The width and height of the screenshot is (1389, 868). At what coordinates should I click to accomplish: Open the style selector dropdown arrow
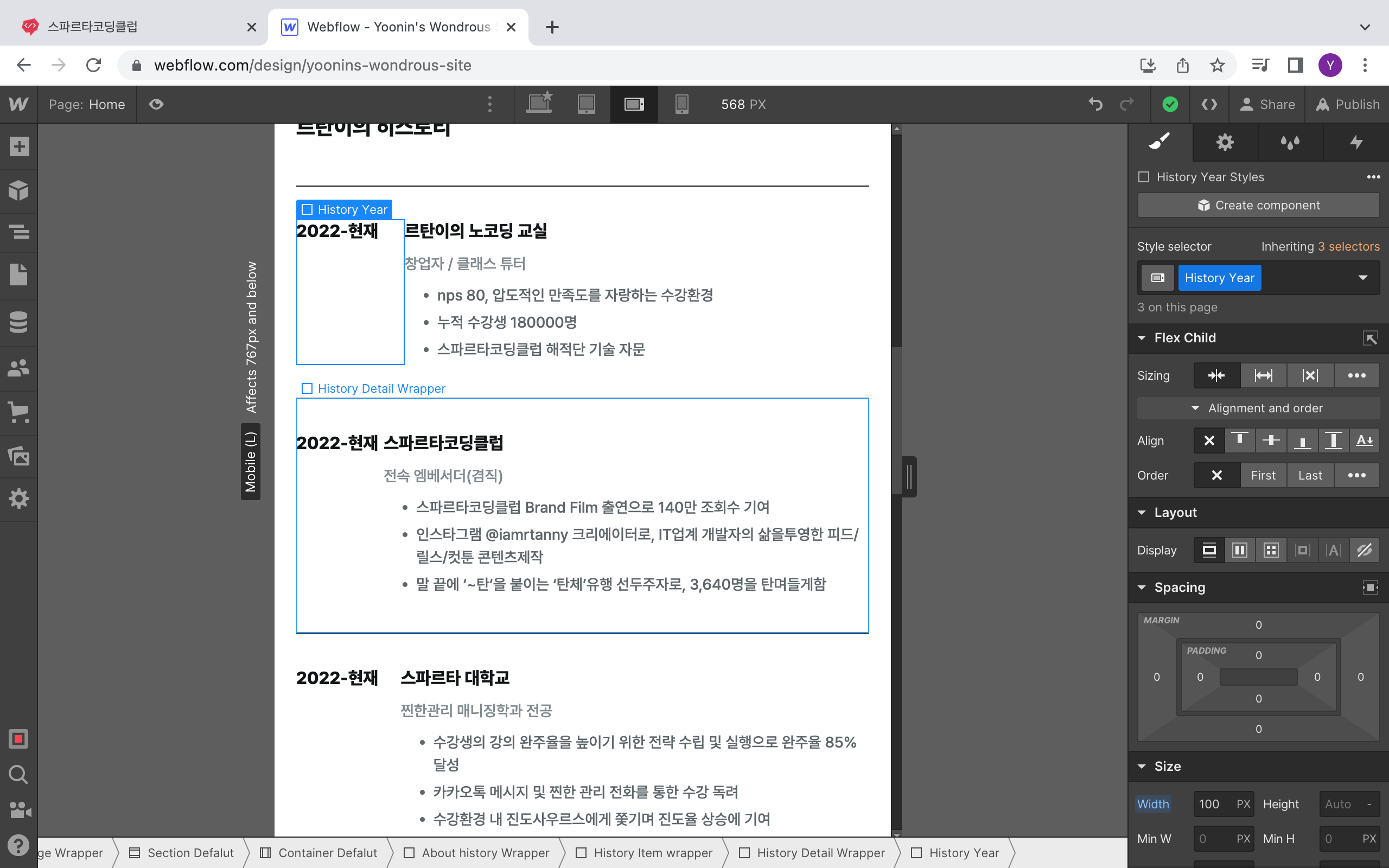pyautogui.click(x=1362, y=278)
